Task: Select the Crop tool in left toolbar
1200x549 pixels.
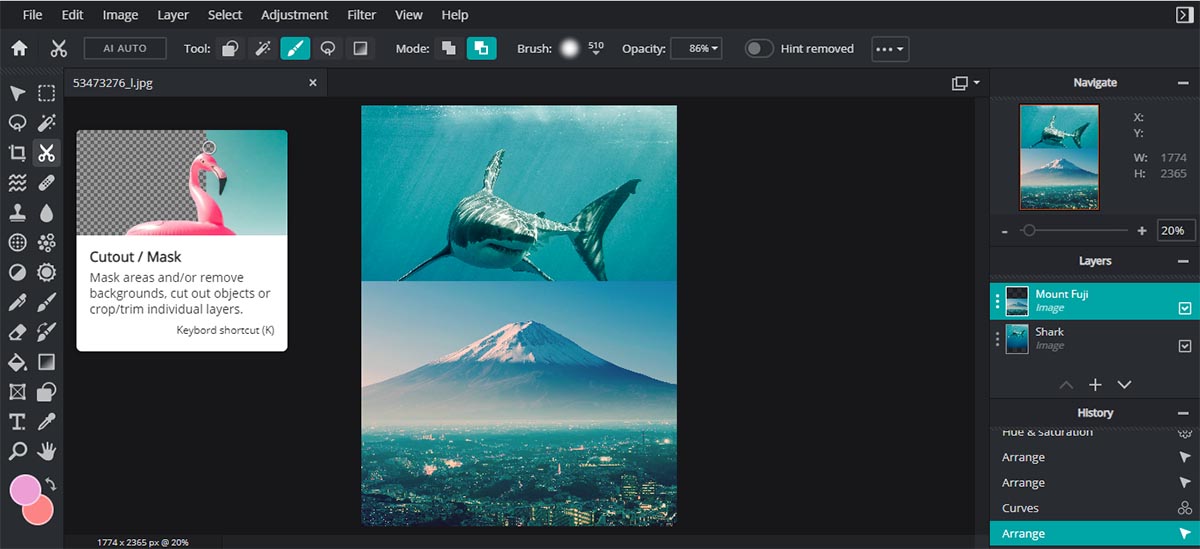Action: (x=17, y=153)
